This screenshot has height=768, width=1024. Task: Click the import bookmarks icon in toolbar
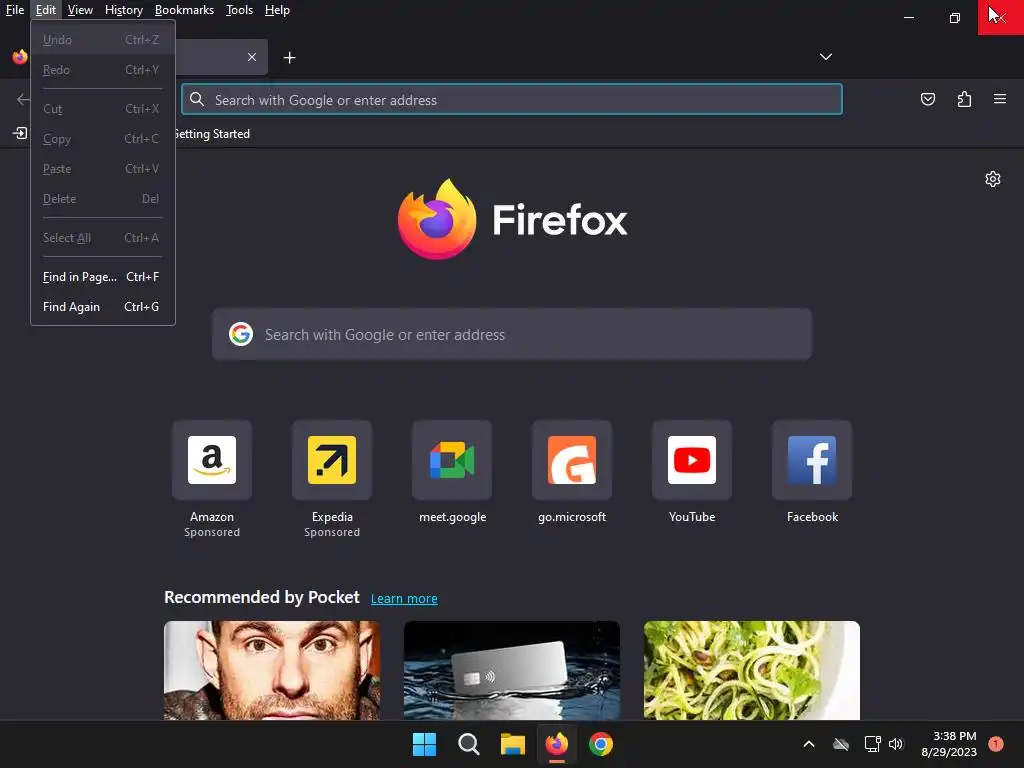20,133
